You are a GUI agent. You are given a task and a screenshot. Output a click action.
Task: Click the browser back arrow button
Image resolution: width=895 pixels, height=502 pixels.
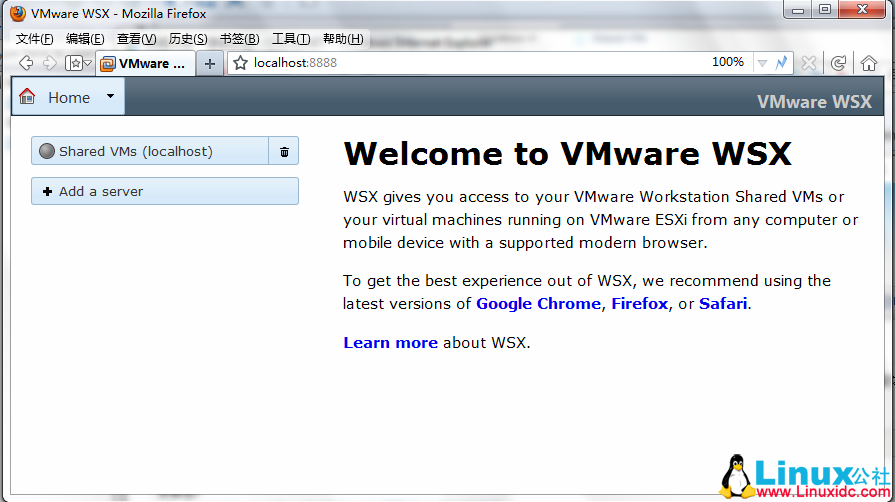pos(26,63)
